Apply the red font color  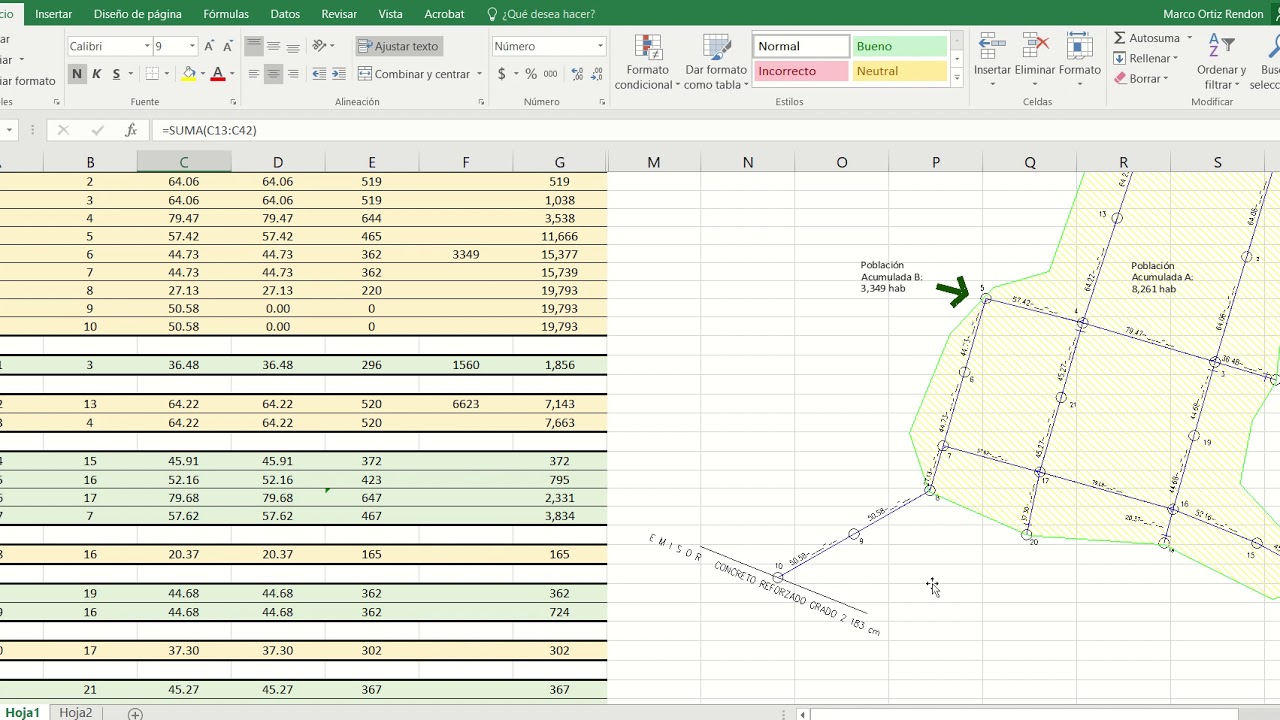pyautogui.click(x=218, y=74)
